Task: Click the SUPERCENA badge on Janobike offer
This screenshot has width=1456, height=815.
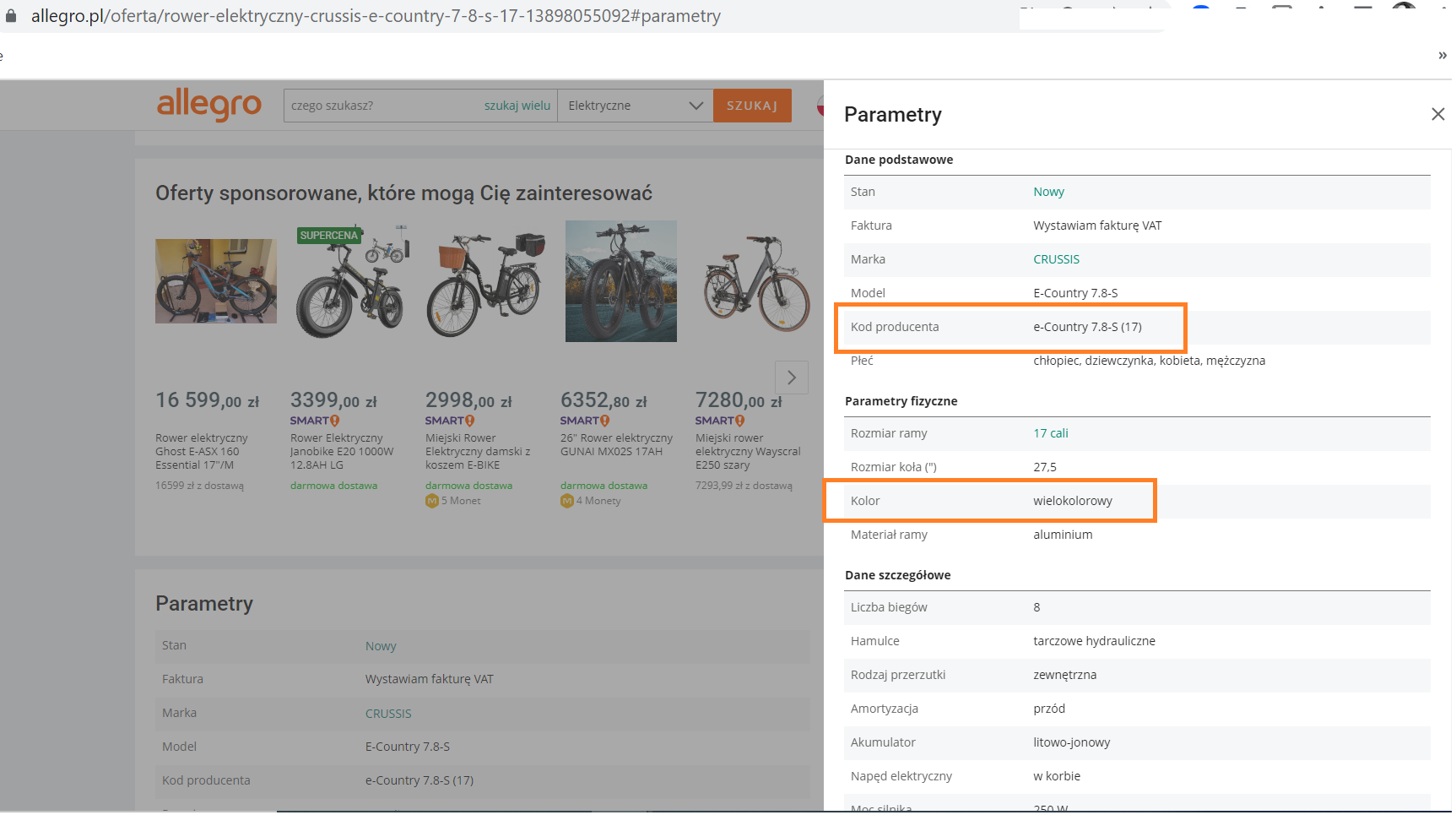Action: (328, 236)
